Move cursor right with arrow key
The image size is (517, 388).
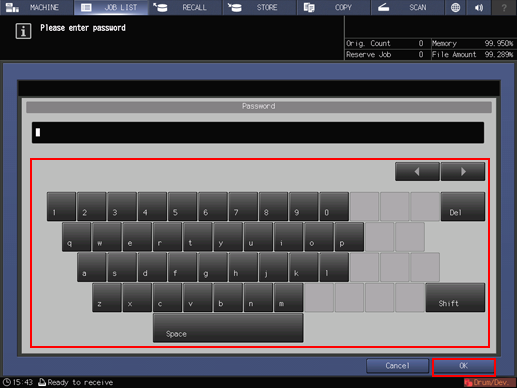(463, 172)
